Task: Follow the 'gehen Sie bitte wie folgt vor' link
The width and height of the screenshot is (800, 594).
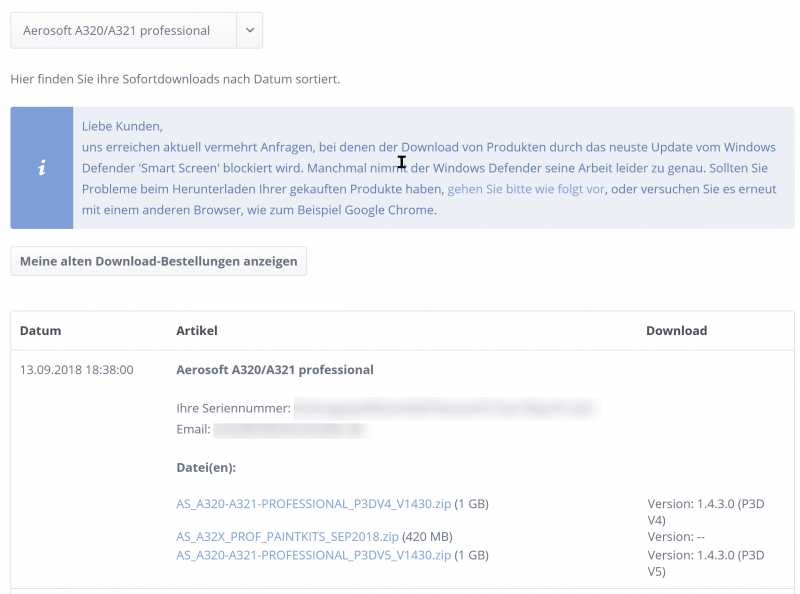Action: point(526,189)
